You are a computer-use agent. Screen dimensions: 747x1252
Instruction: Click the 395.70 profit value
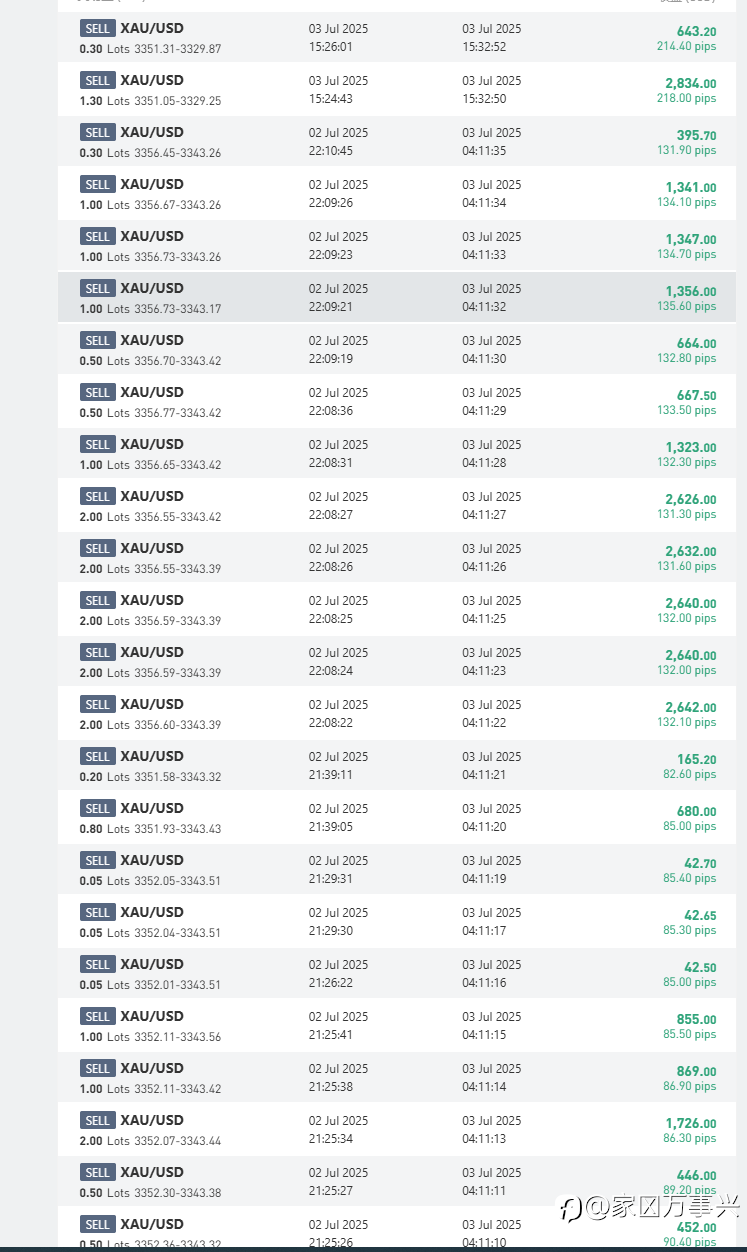[696, 136]
